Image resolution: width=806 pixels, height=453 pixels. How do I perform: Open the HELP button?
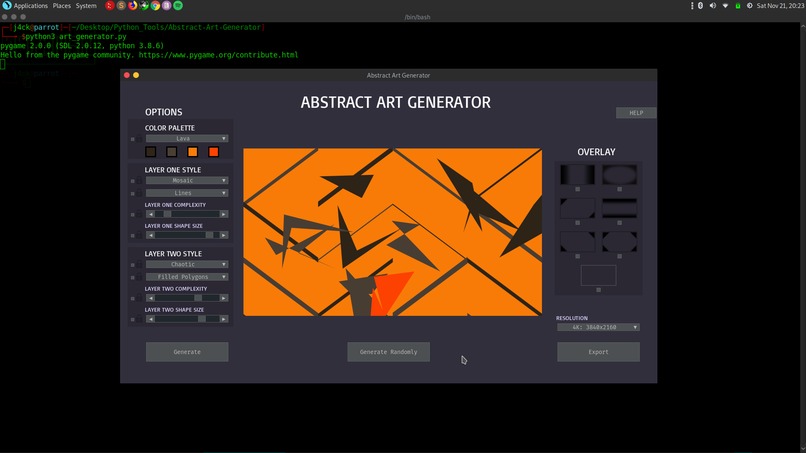(636, 113)
